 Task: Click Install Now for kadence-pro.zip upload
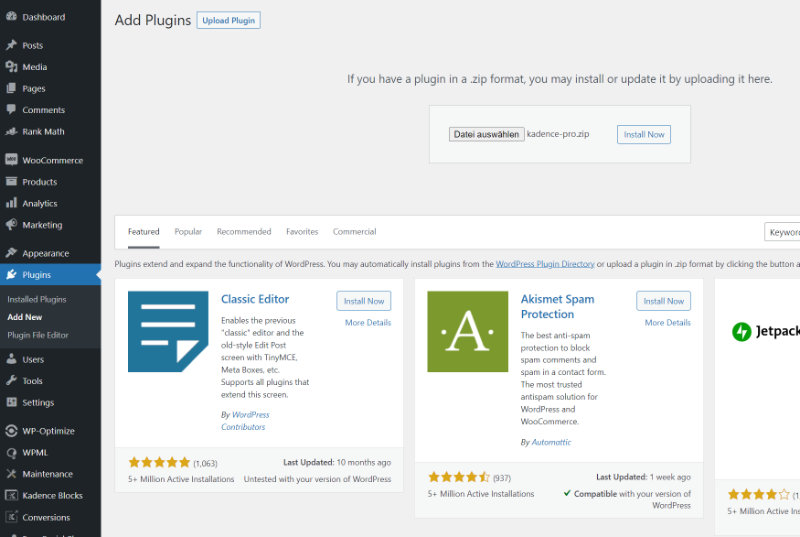coord(643,134)
